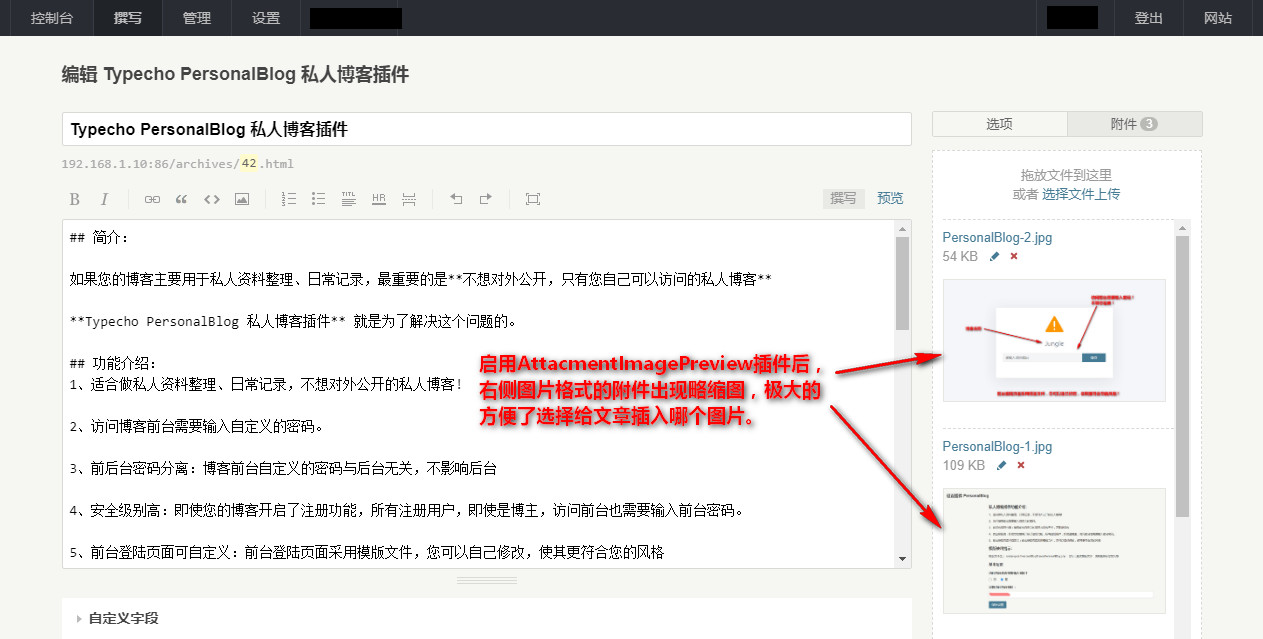Insert a blockquote using the quote icon

181,199
